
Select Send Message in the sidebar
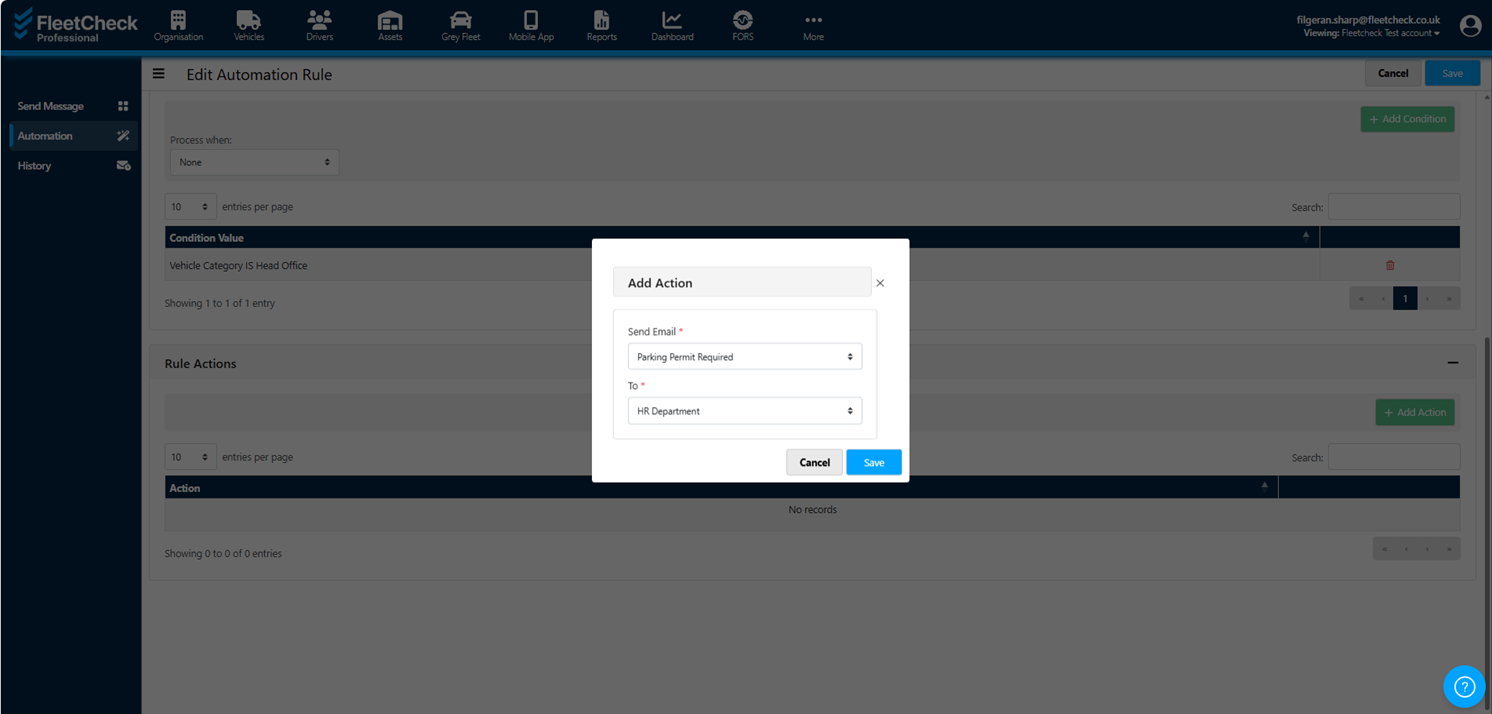point(51,106)
